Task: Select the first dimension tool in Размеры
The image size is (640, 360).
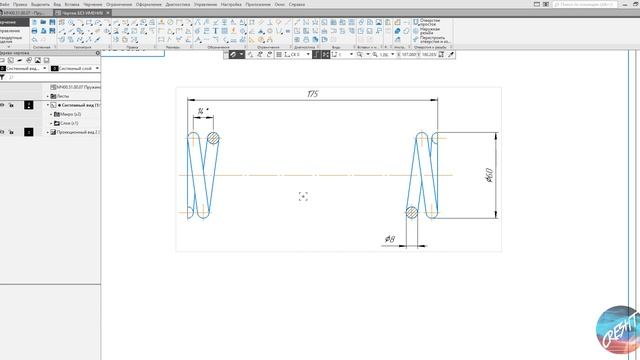Action: [x=162, y=22]
